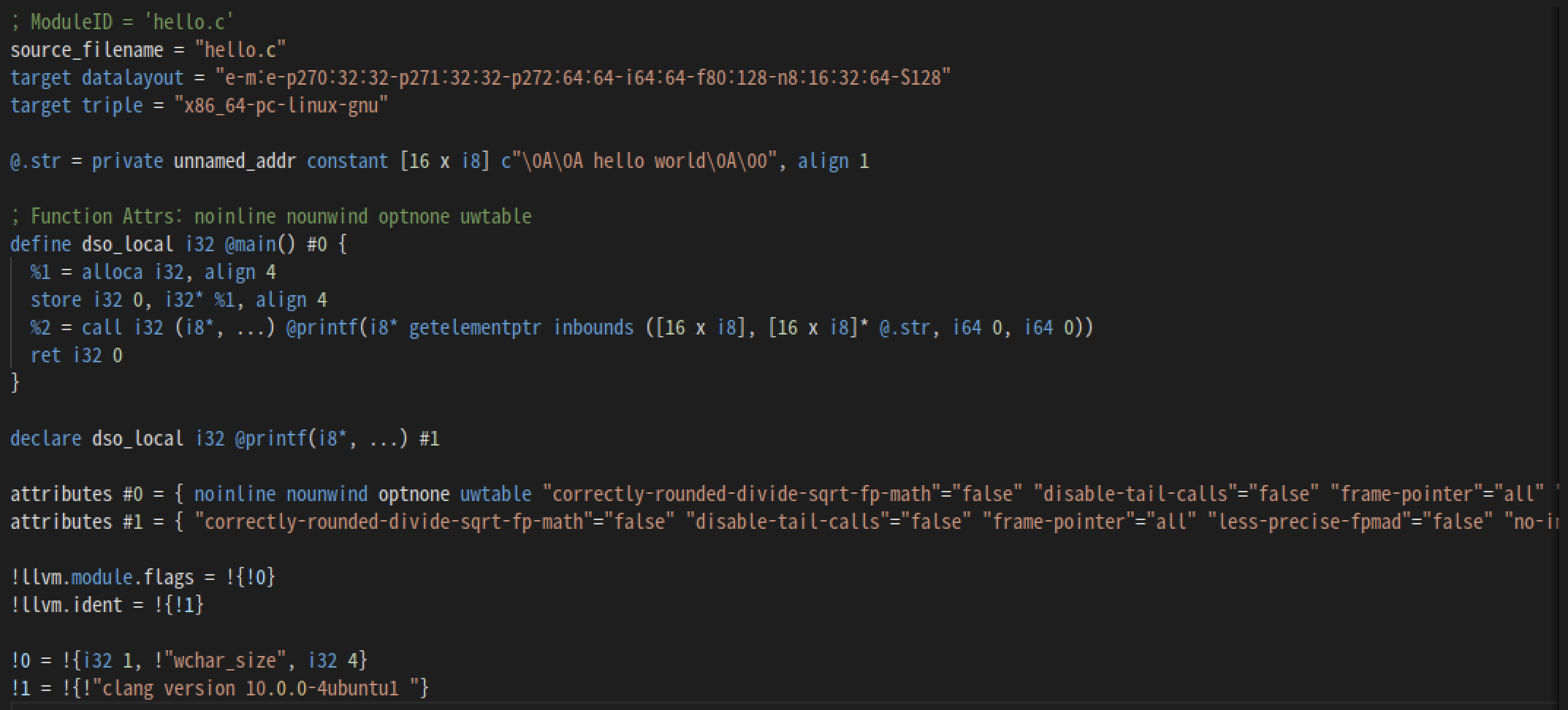Select the "hello.c" source filename string

click(x=240, y=50)
